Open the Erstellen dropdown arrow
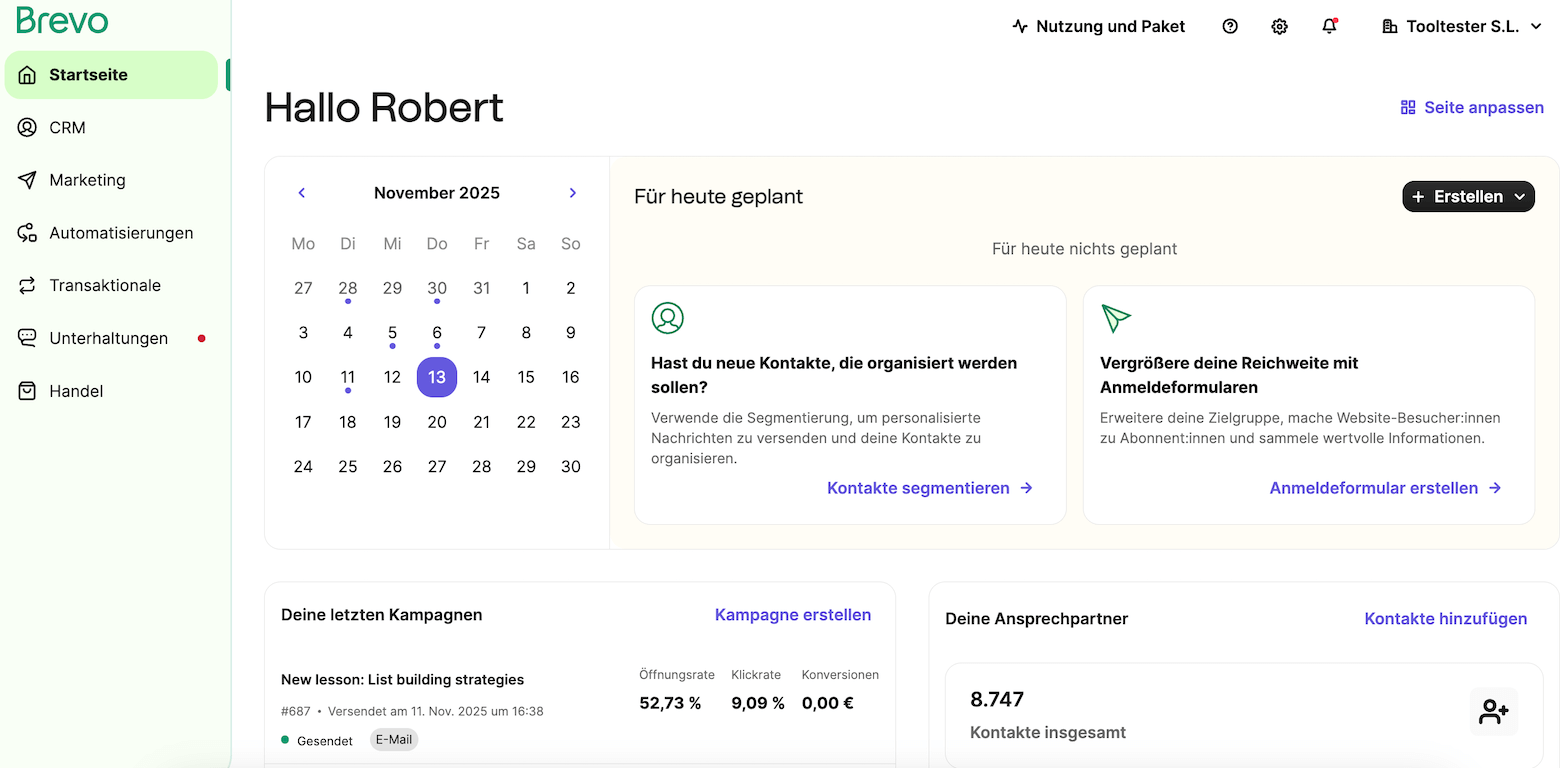The width and height of the screenshot is (1560, 768). pyautogui.click(x=1521, y=196)
